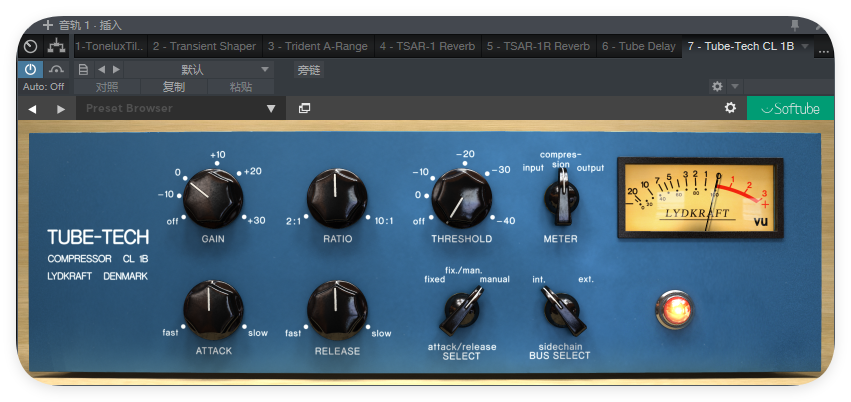851x402 pixels.
Task: Select 7 - Tube-Tech CL 1B tab
Action: (x=740, y=47)
